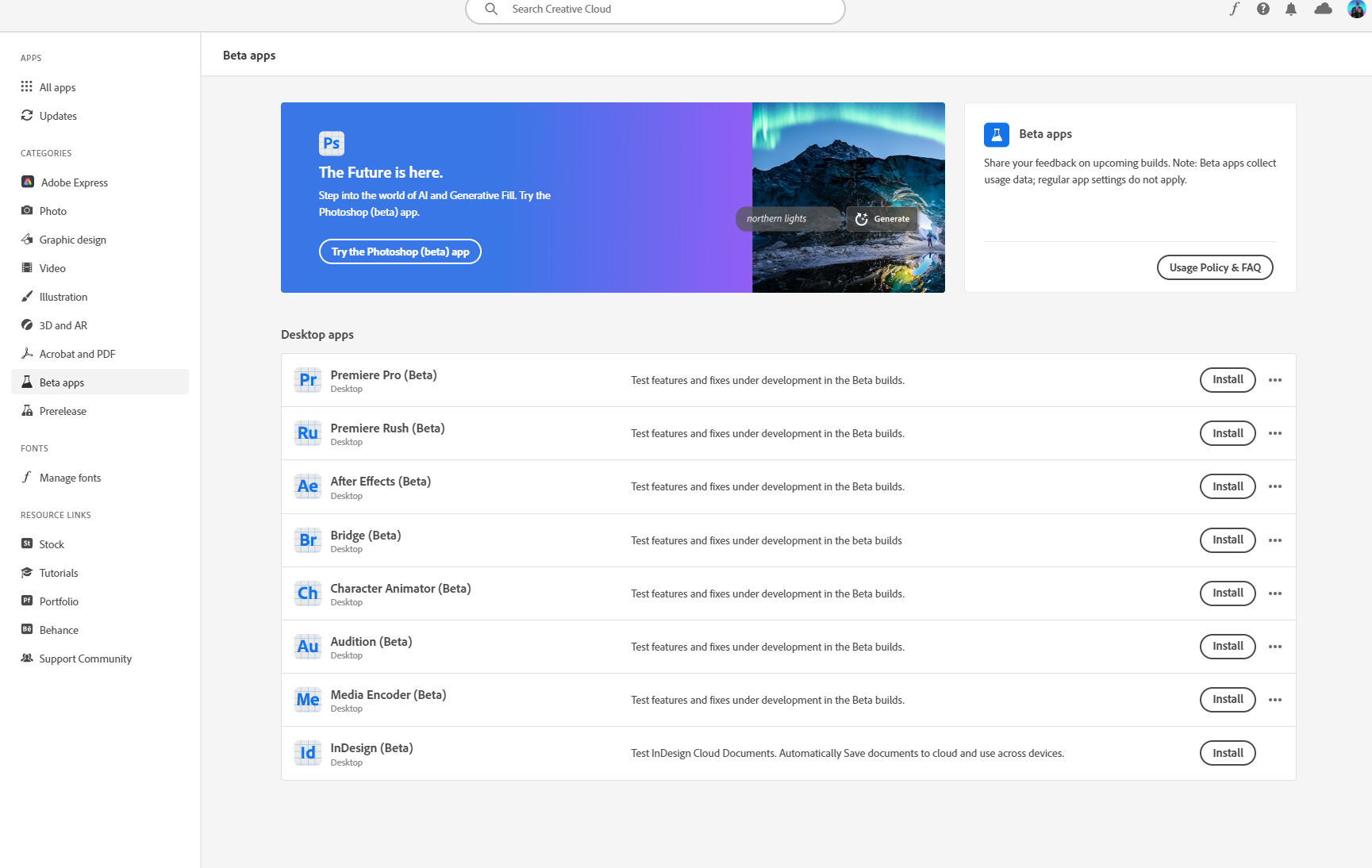1372x868 pixels.
Task: Click the Media Encoder (Beta) app icon
Action: coord(307,699)
